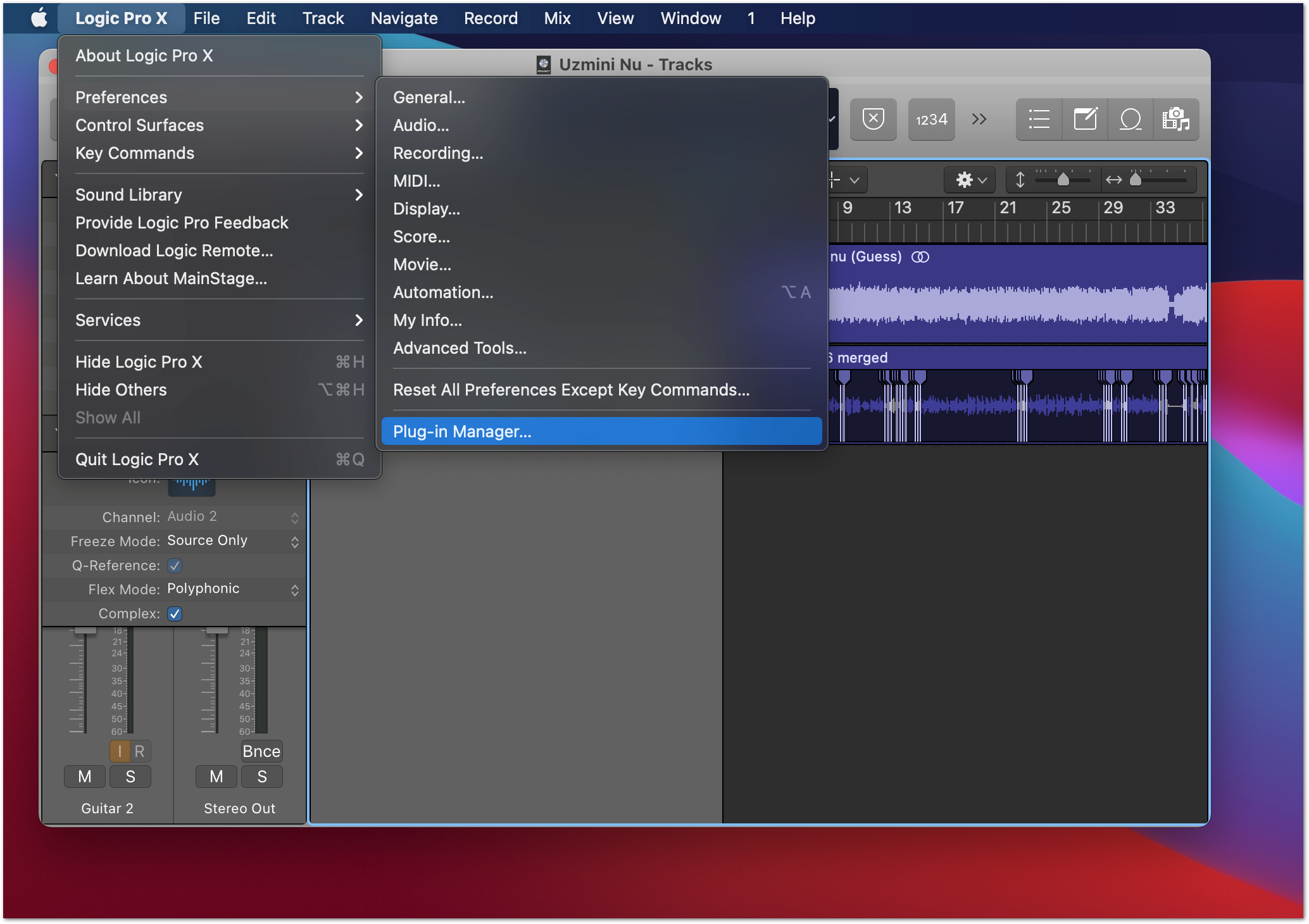Open the File menu
Viewport: 1309px width, 924px height.
[206, 18]
